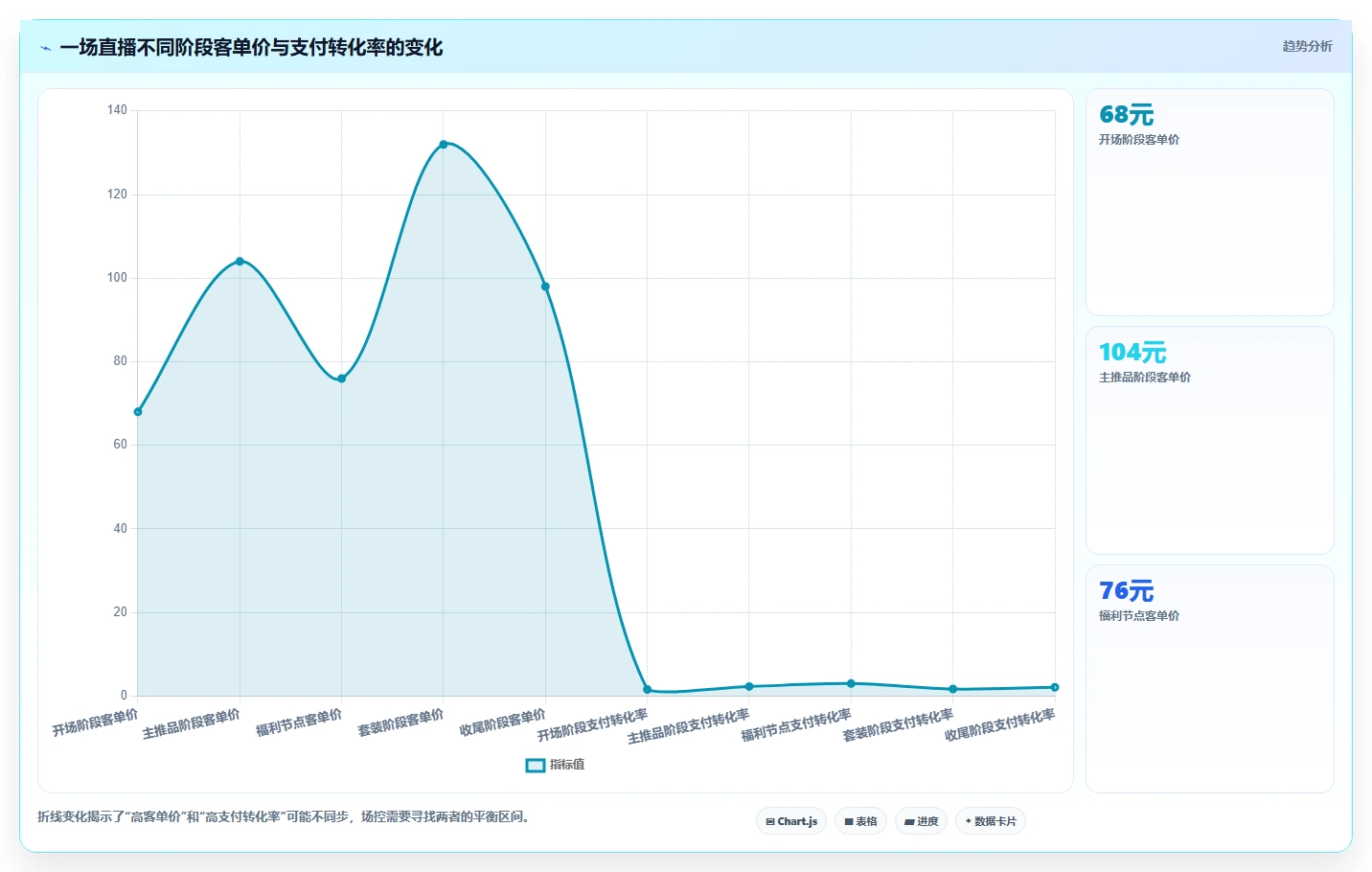Click the 福利节点客单价 data point at 76
This screenshot has height=872, width=1372.
coord(342,379)
